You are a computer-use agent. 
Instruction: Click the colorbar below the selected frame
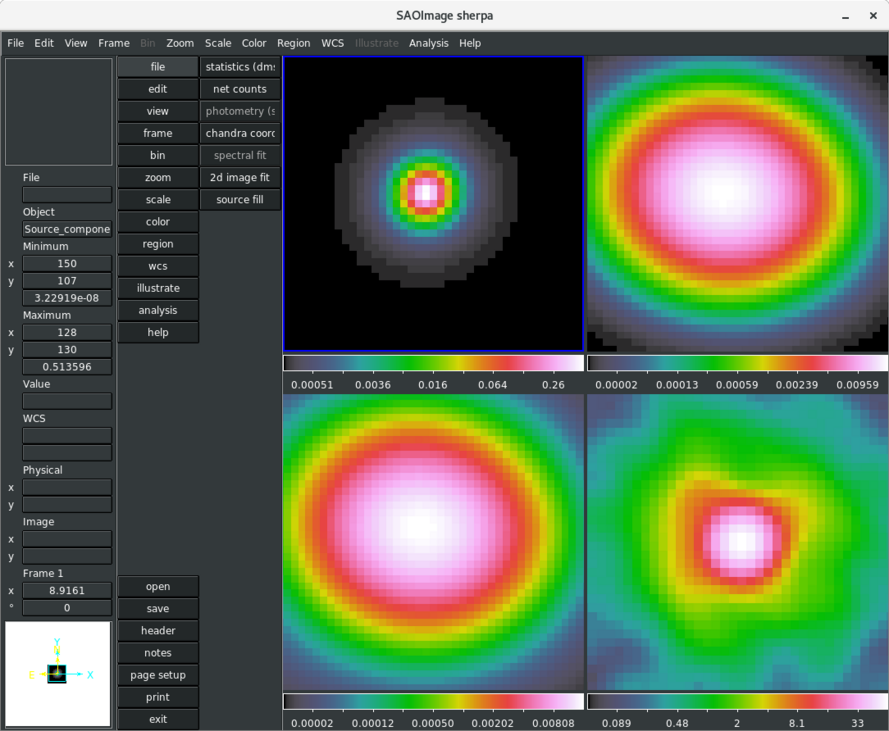(x=433, y=363)
